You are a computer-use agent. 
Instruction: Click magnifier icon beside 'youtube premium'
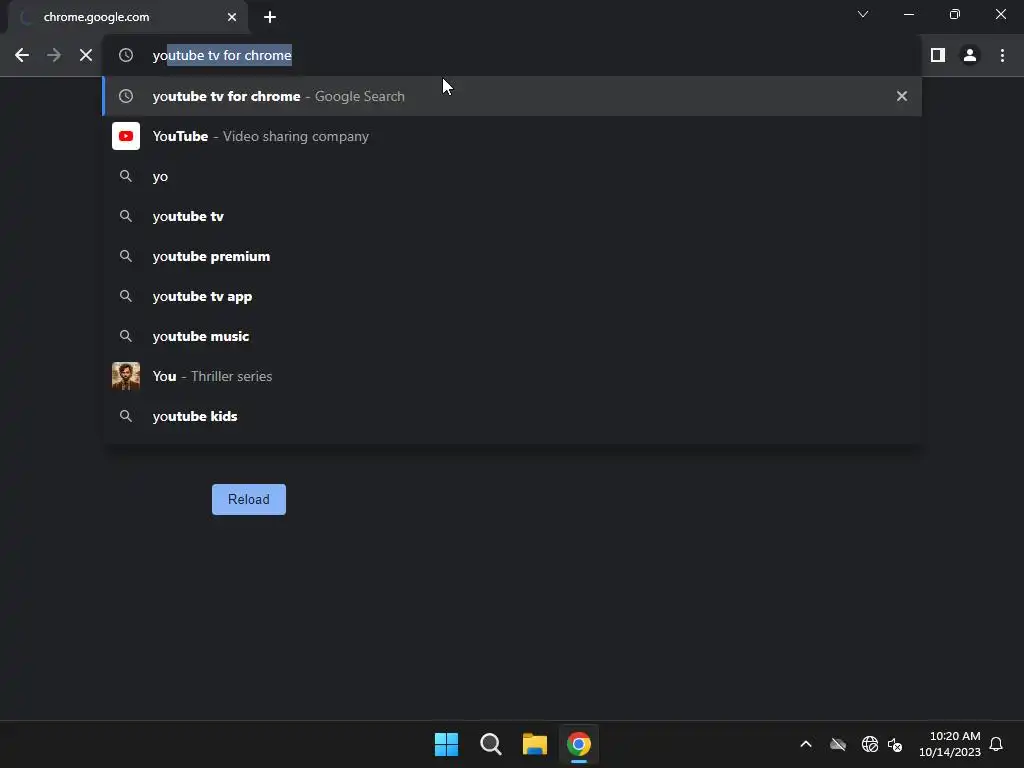[126, 256]
